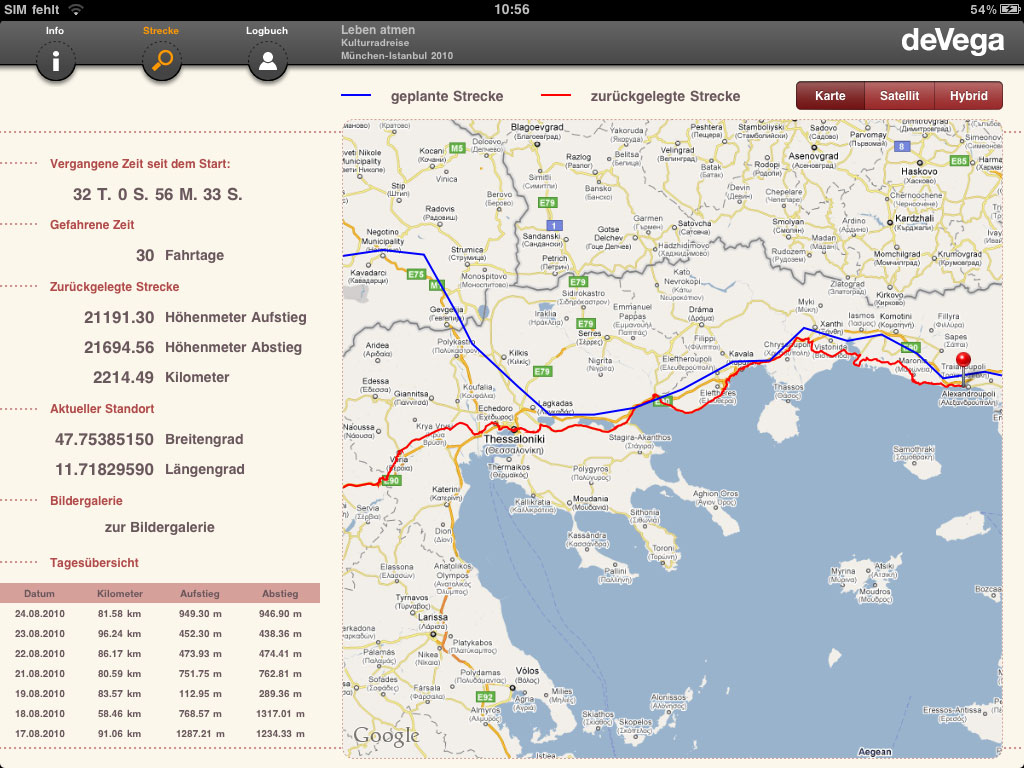Tap Kavala on the map

[741, 353]
